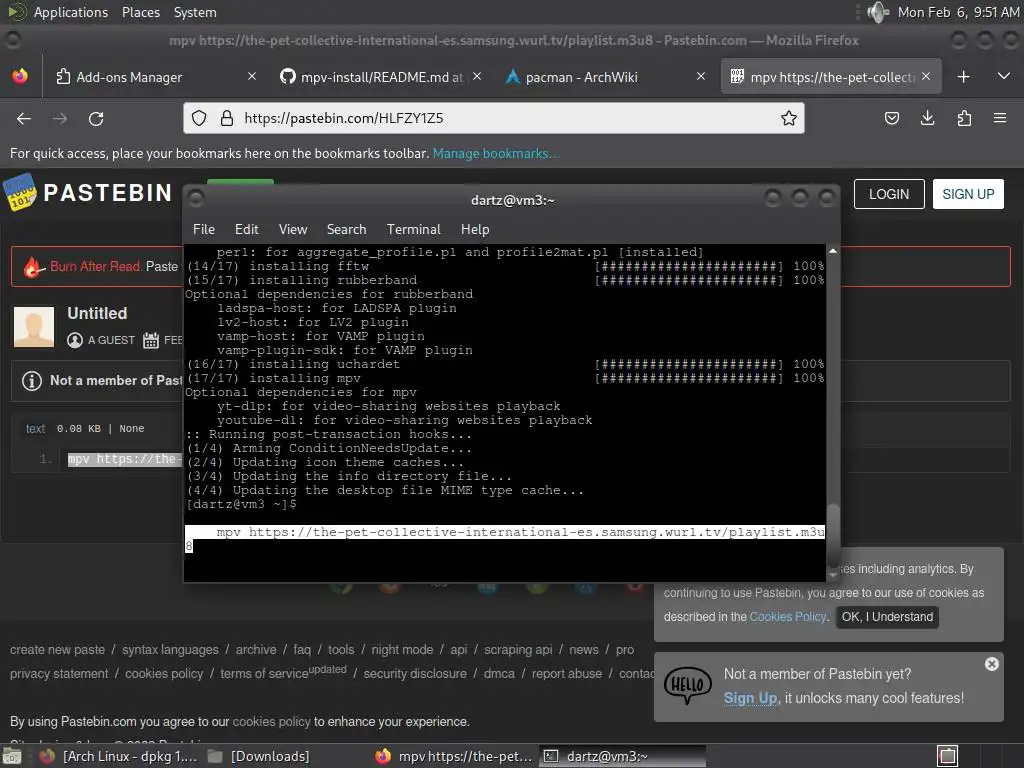Open the extensions toolbar icon
The image size is (1024, 768).
click(x=964, y=118)
